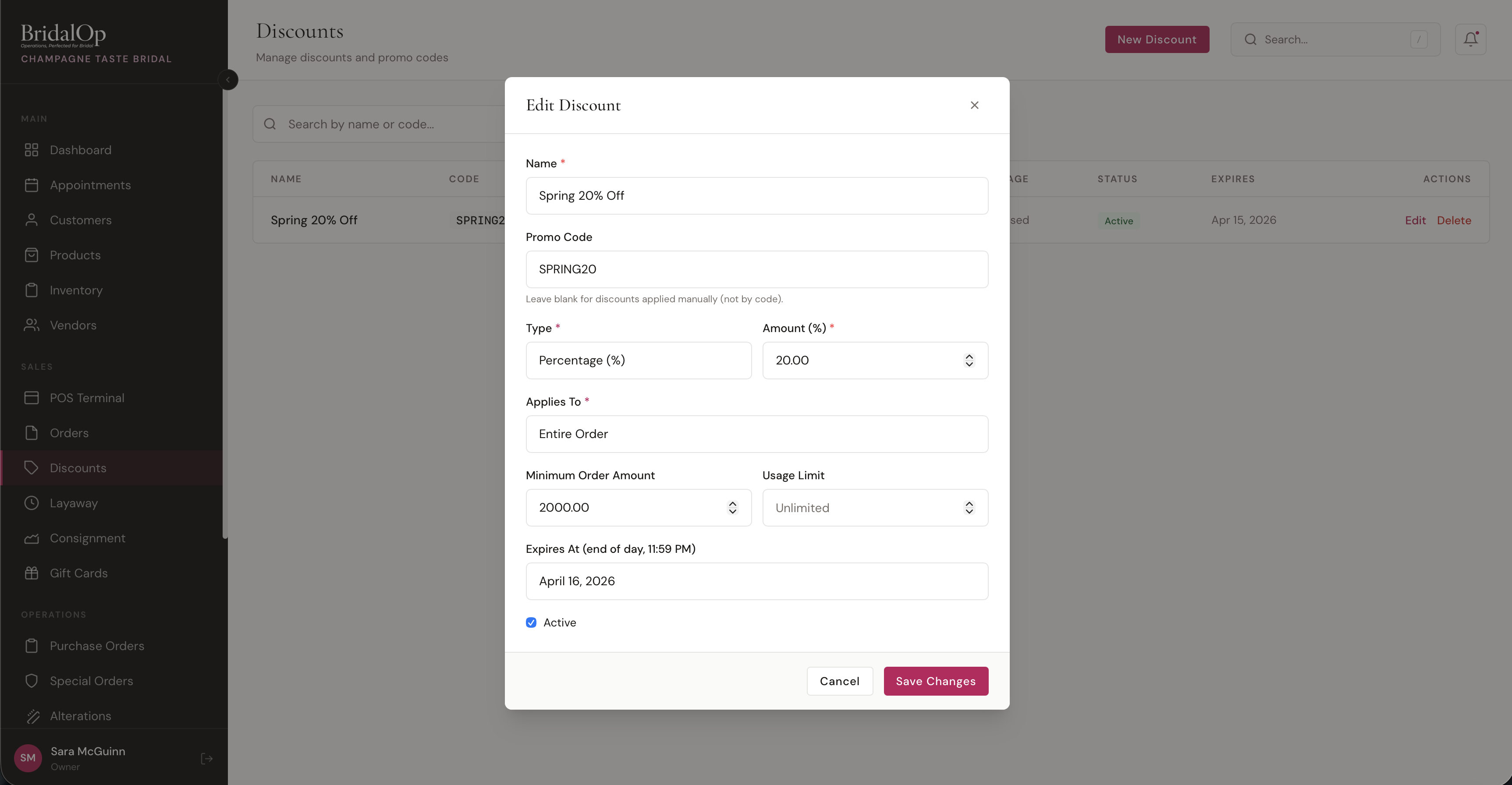The height and width of the screenshot is (785, 1512).
Task: Open the notification bell
Action: (x=1470, y=39)
